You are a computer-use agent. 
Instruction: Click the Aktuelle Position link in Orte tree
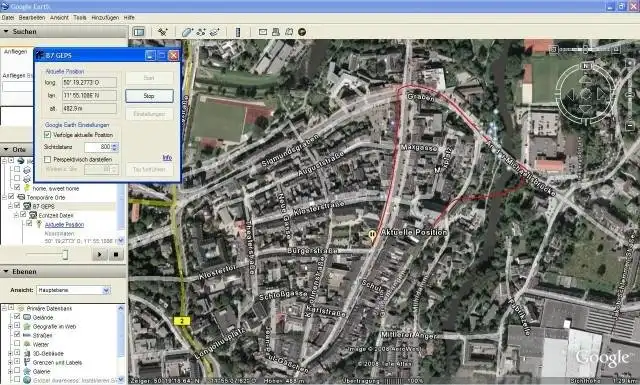point(64,225)
